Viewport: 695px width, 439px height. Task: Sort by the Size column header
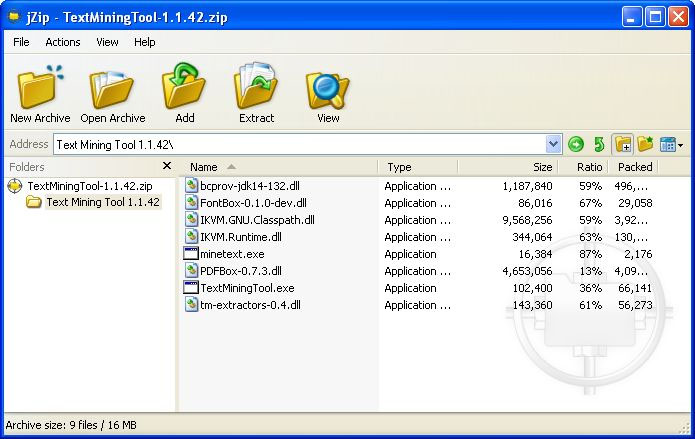(x=508, y=167)
